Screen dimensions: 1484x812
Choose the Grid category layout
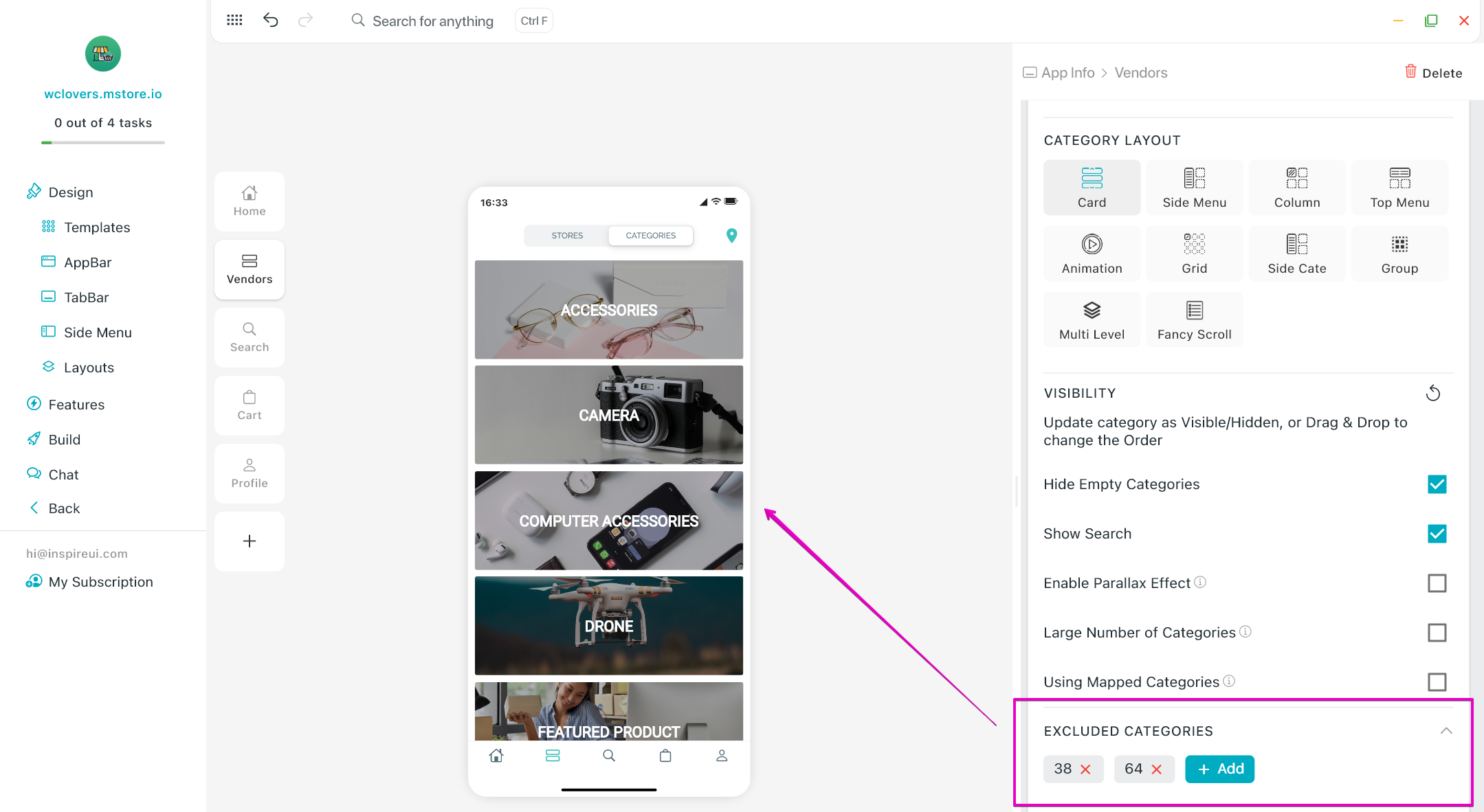(1194, 253)
